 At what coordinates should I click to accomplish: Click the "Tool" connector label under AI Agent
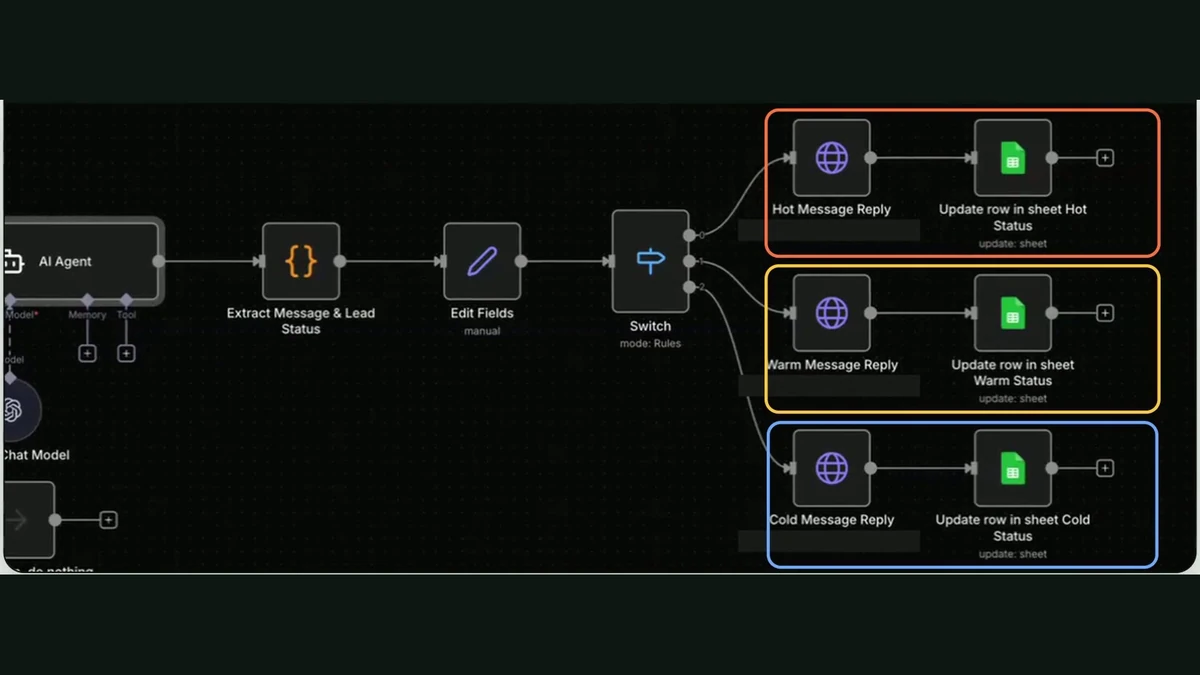pos(126,315)
